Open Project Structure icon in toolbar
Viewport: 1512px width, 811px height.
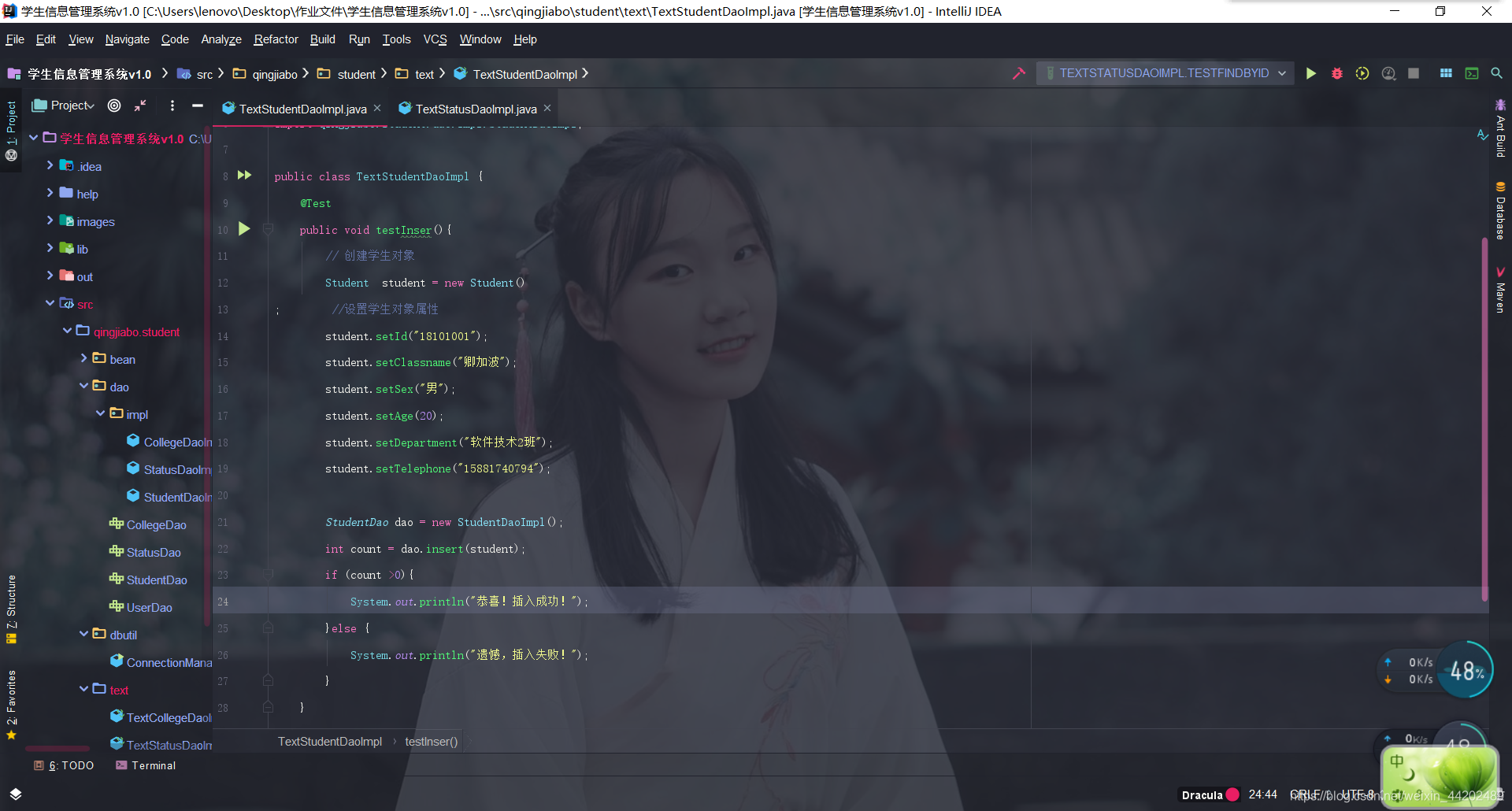tap(1446, 73)
